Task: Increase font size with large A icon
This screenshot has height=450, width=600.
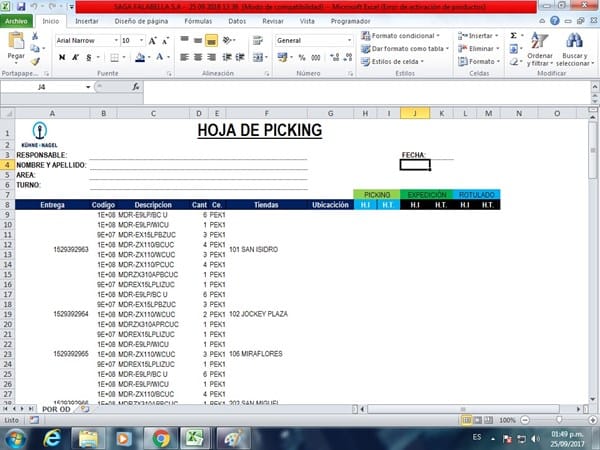Action: pos(152,41)
